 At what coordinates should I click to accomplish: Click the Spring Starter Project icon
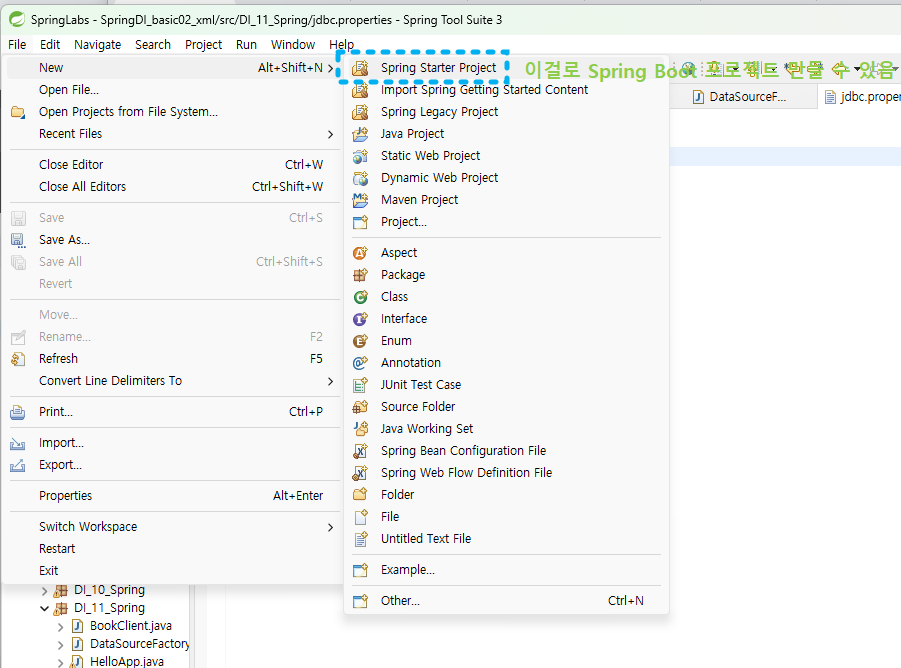360,68
